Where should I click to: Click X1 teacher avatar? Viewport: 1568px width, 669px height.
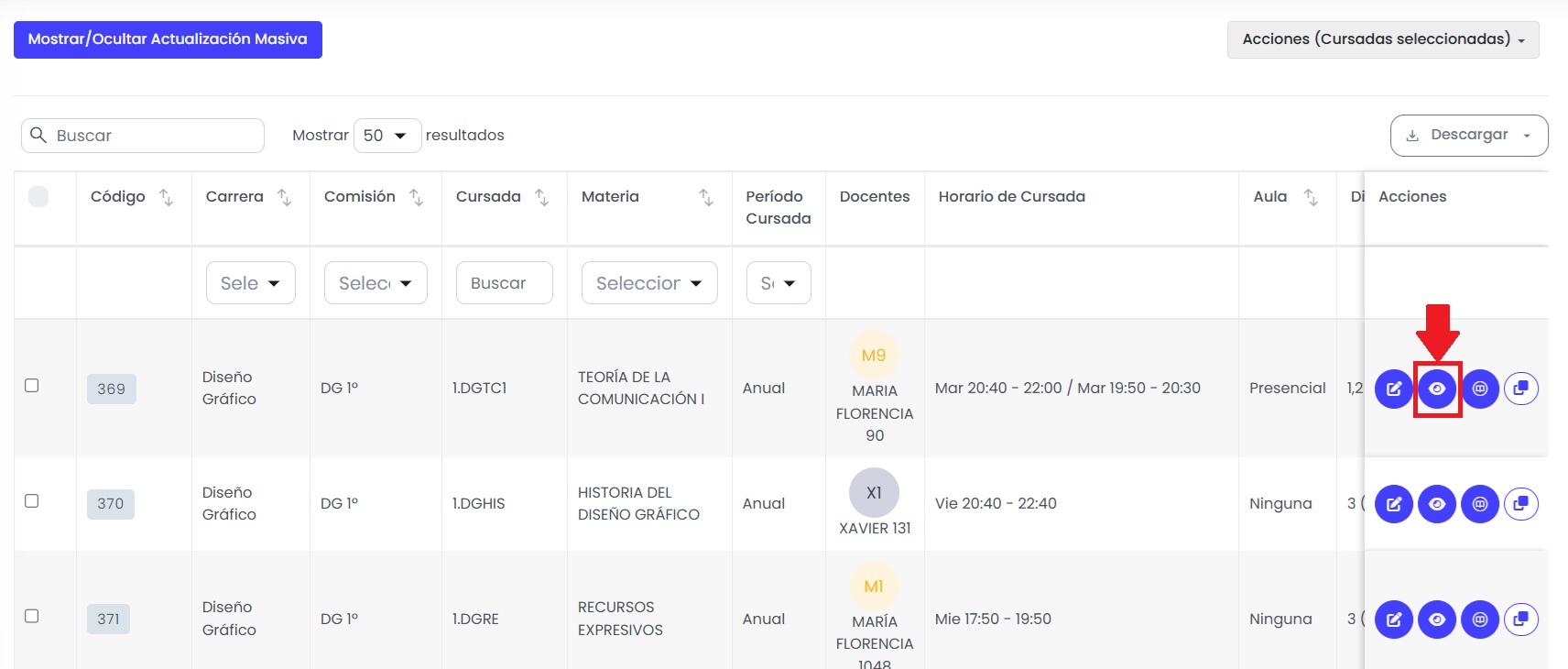click(x=874, y=493)
